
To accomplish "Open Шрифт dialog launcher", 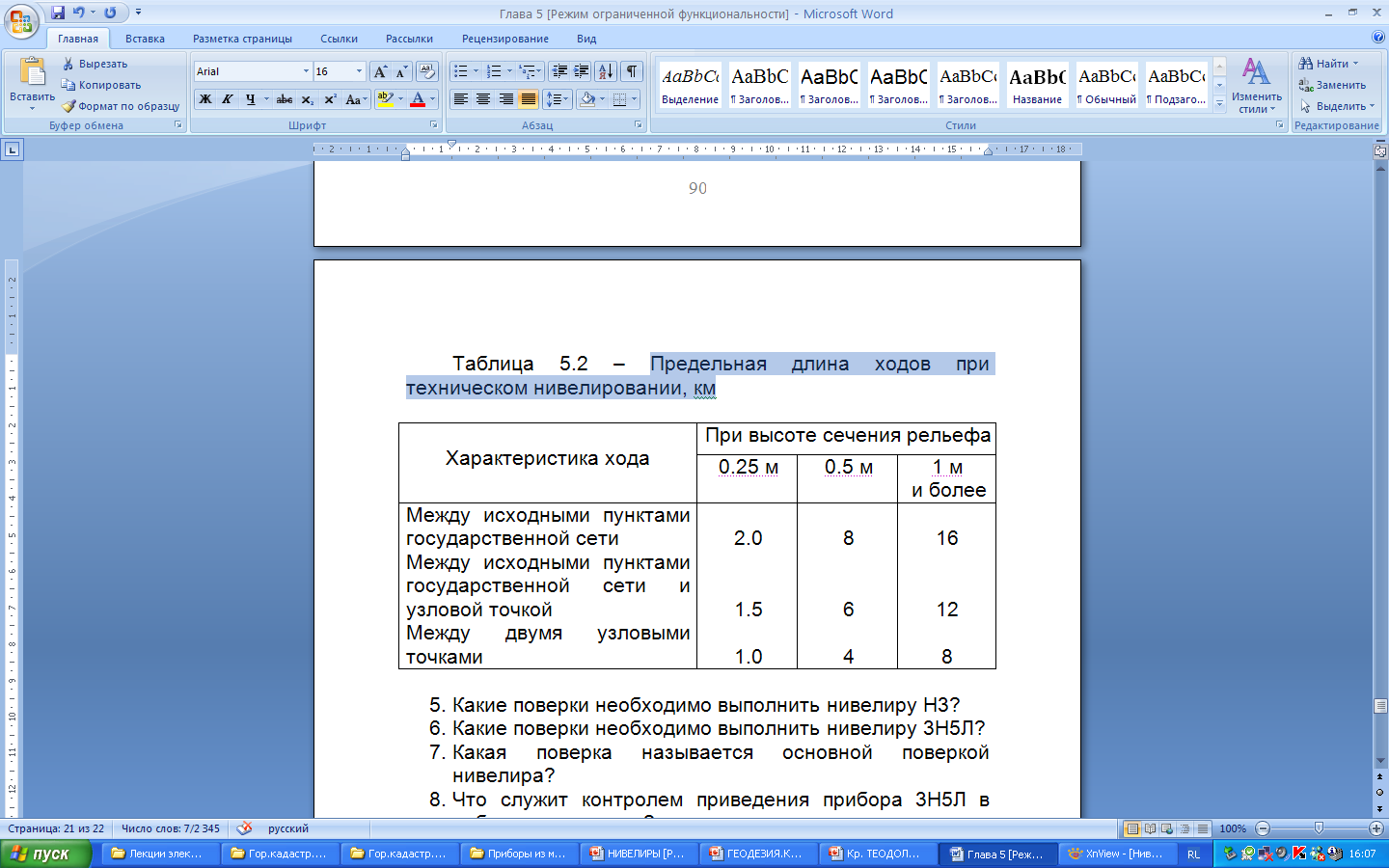I will point(434,125).
